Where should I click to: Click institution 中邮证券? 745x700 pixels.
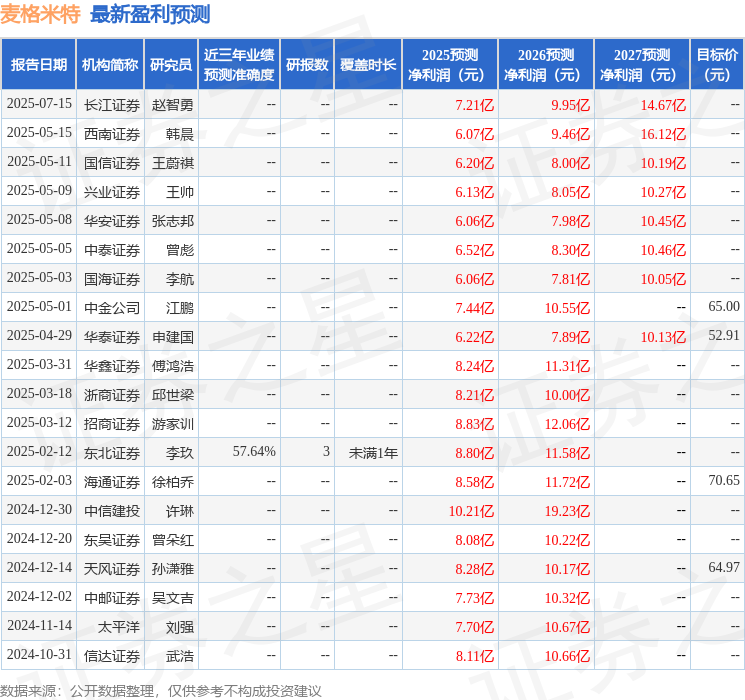(x=112, y=598)
